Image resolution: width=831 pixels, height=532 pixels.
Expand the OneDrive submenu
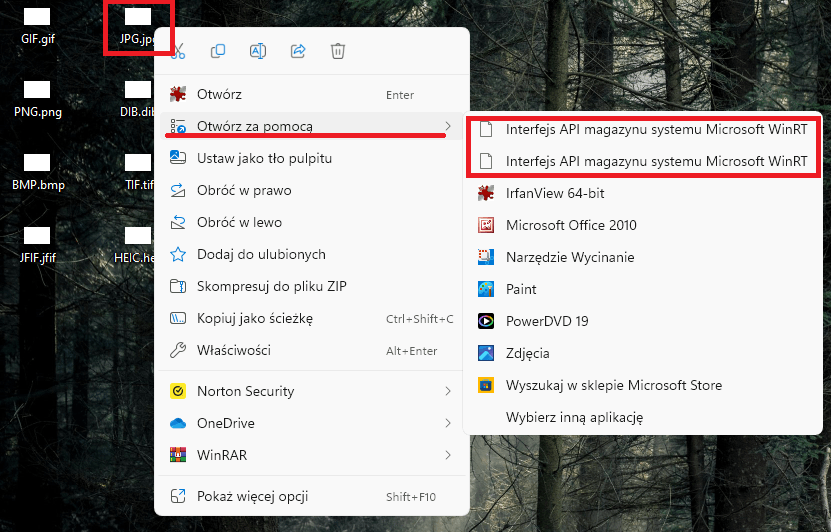click(x=312, y=423)
